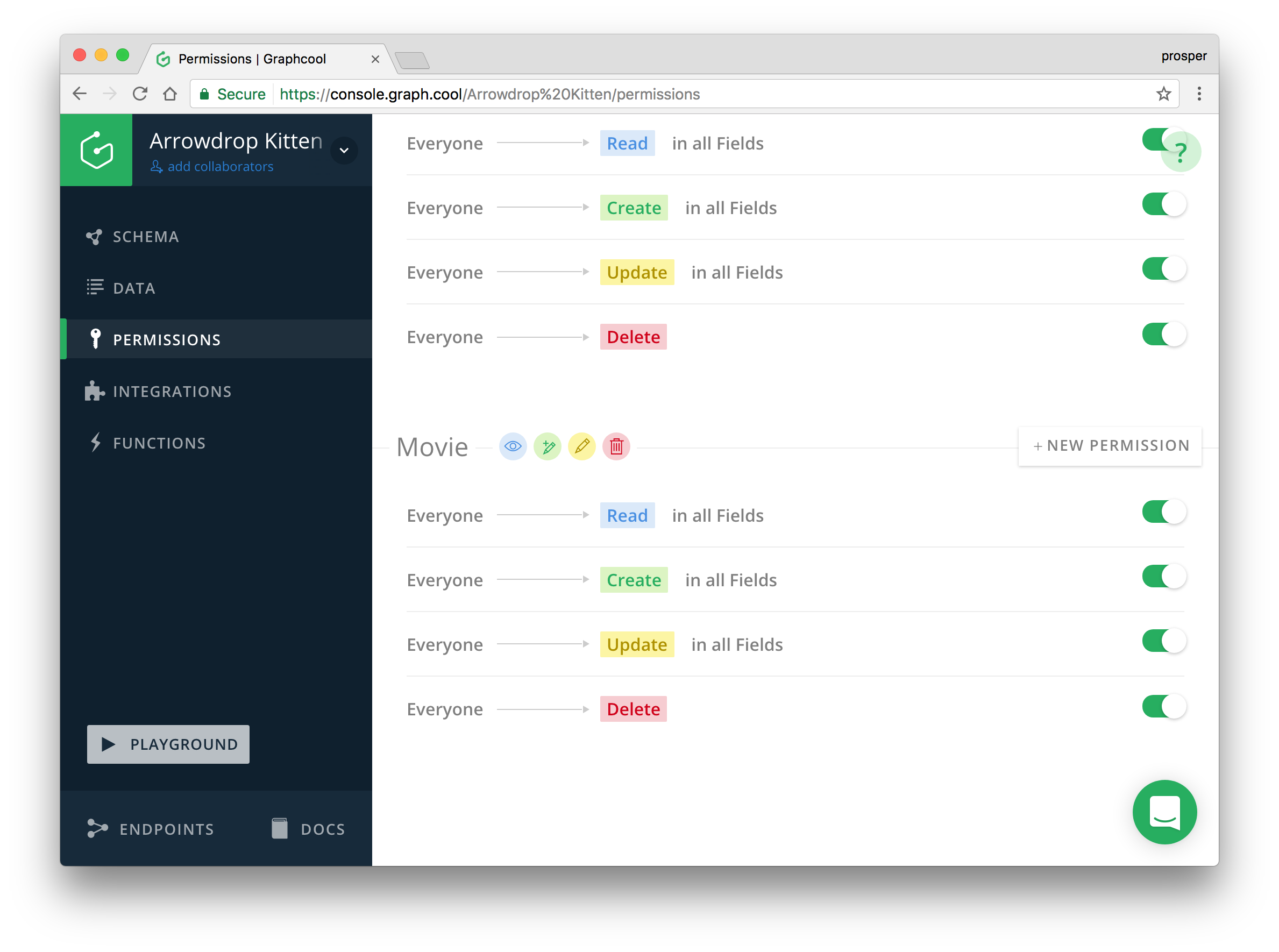Open the Intercom chat bubble
This screenshot has height=952, width=1279.
click(1164, 812)
